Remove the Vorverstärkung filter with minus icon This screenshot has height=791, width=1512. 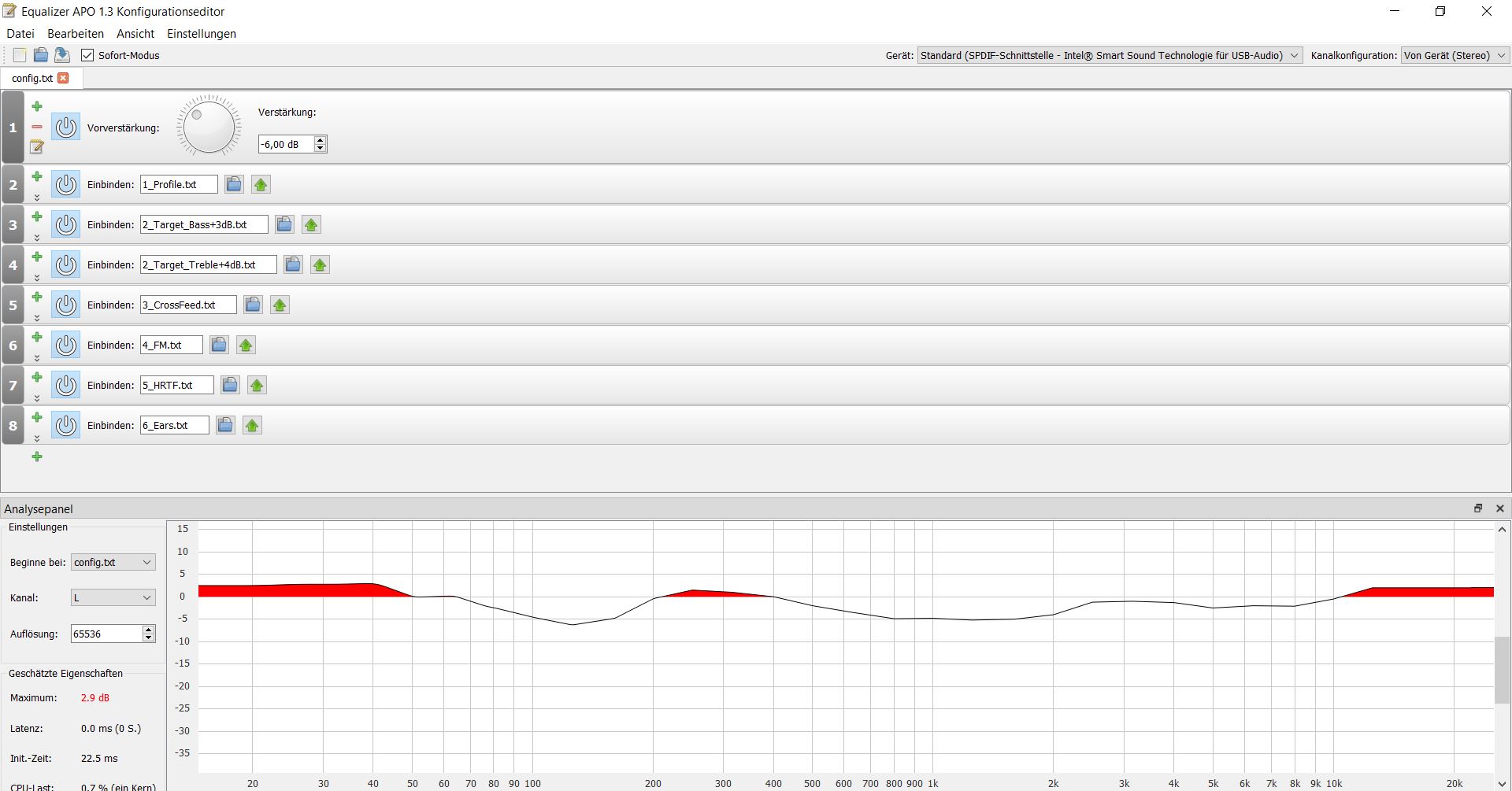37,127
